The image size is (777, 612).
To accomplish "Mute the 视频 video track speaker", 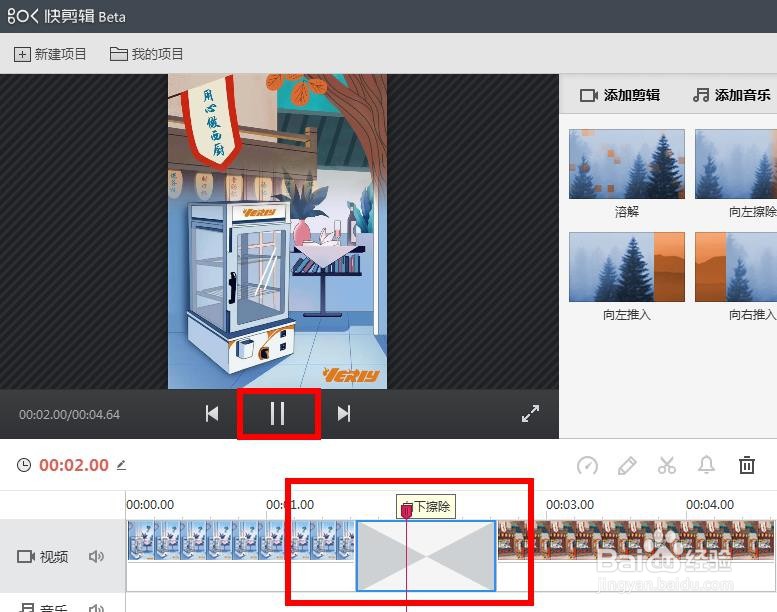I will pyautogui.click(x=96, y=556).
